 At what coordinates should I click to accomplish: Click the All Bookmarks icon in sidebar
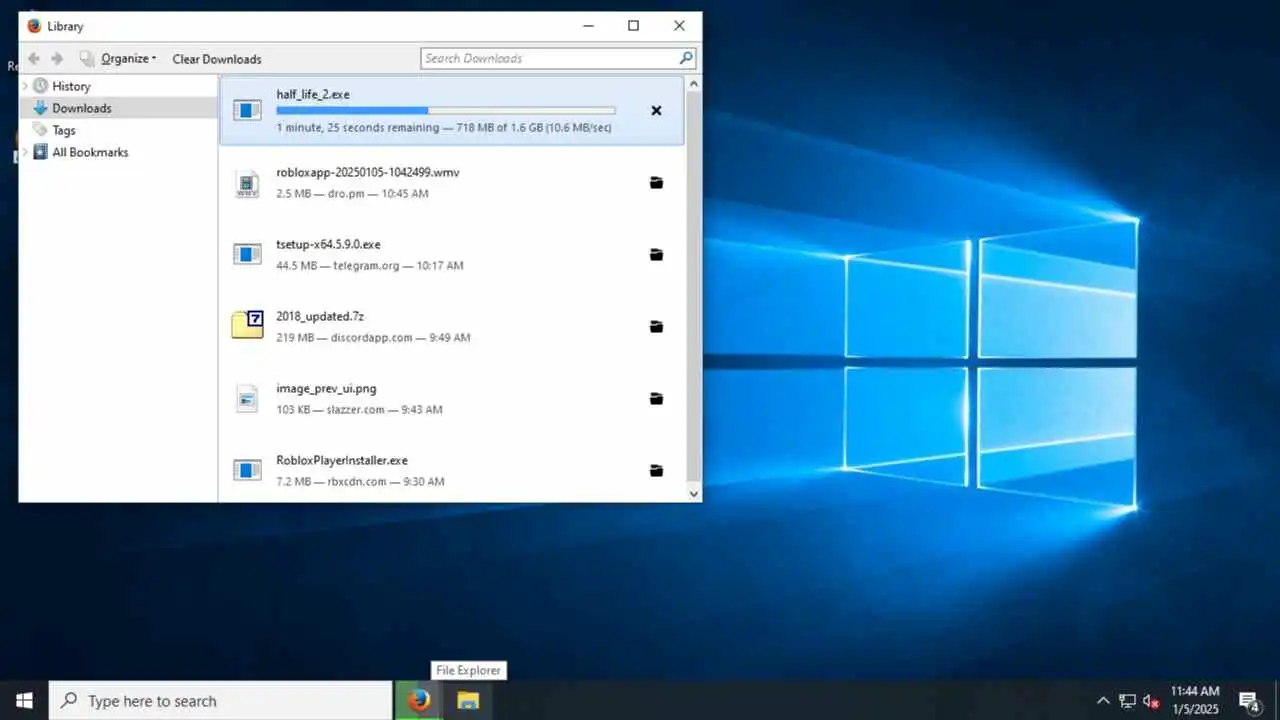(41, 152)
